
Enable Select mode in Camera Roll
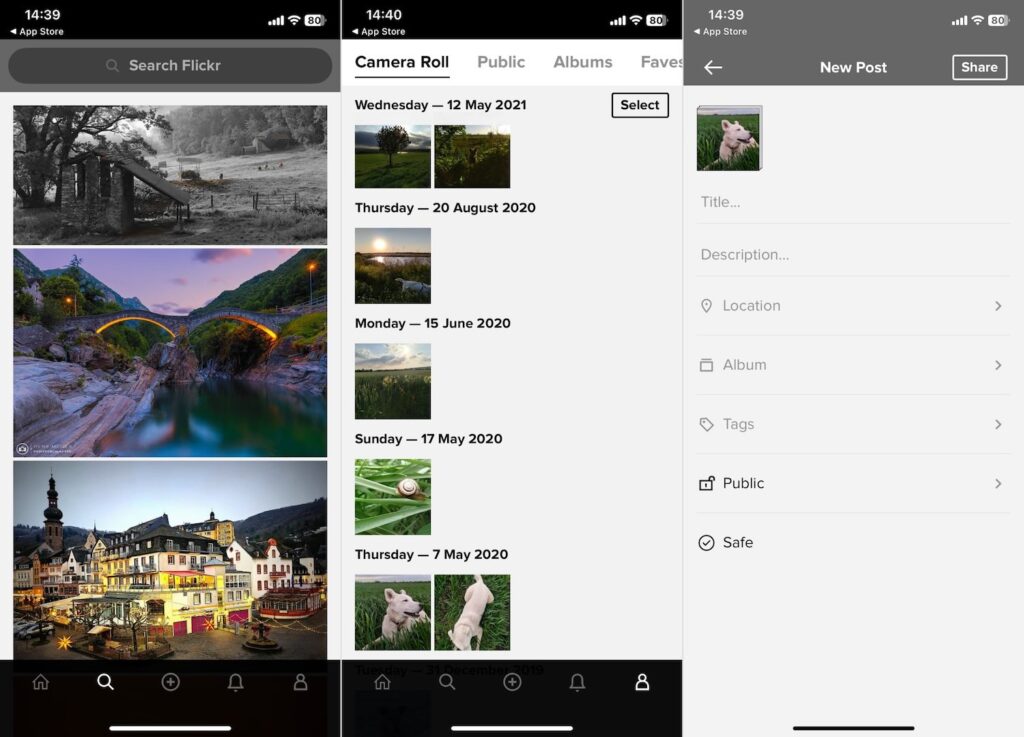click(639, 105)
